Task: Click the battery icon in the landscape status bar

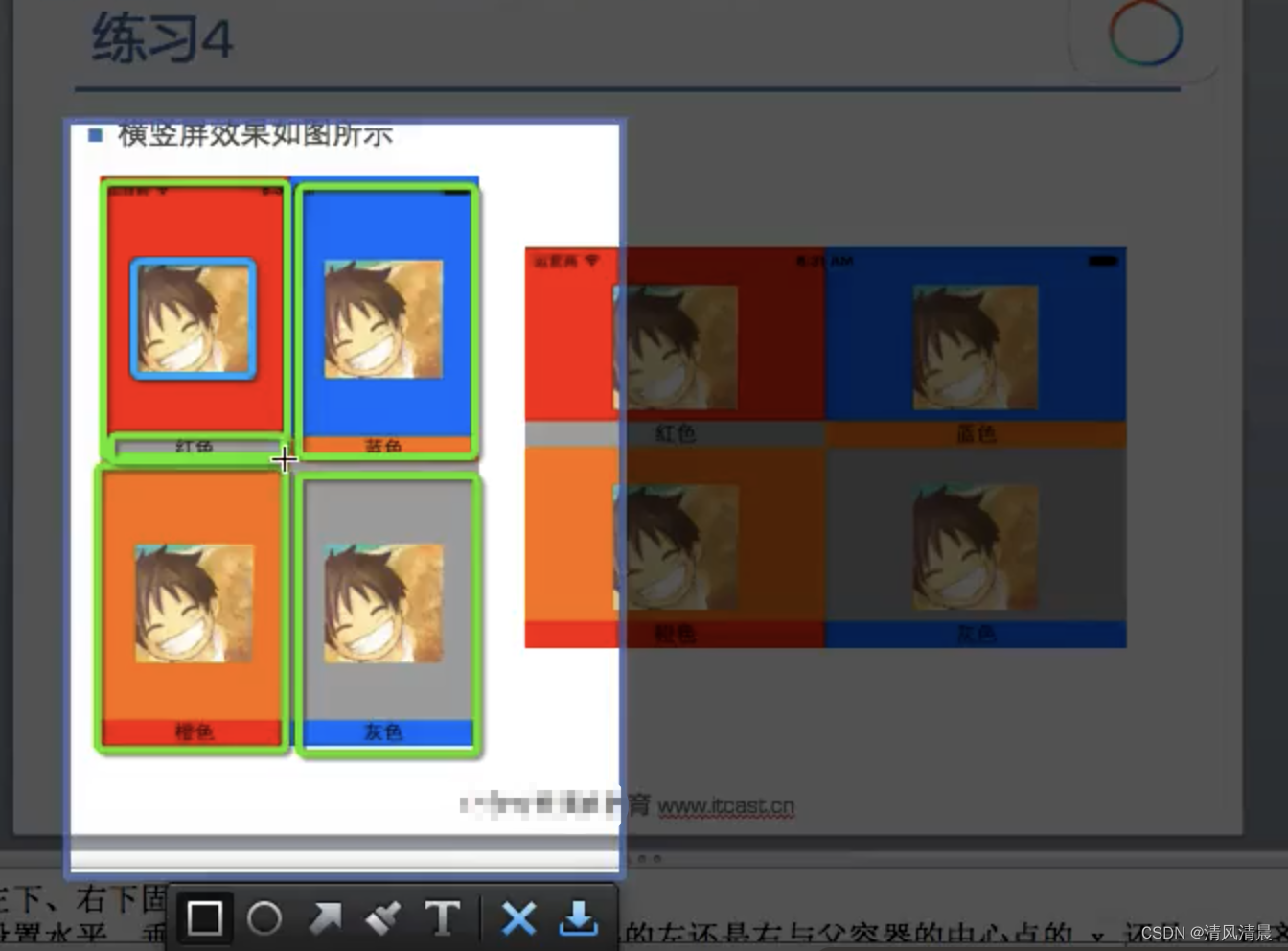Action: pos(1103,261)
